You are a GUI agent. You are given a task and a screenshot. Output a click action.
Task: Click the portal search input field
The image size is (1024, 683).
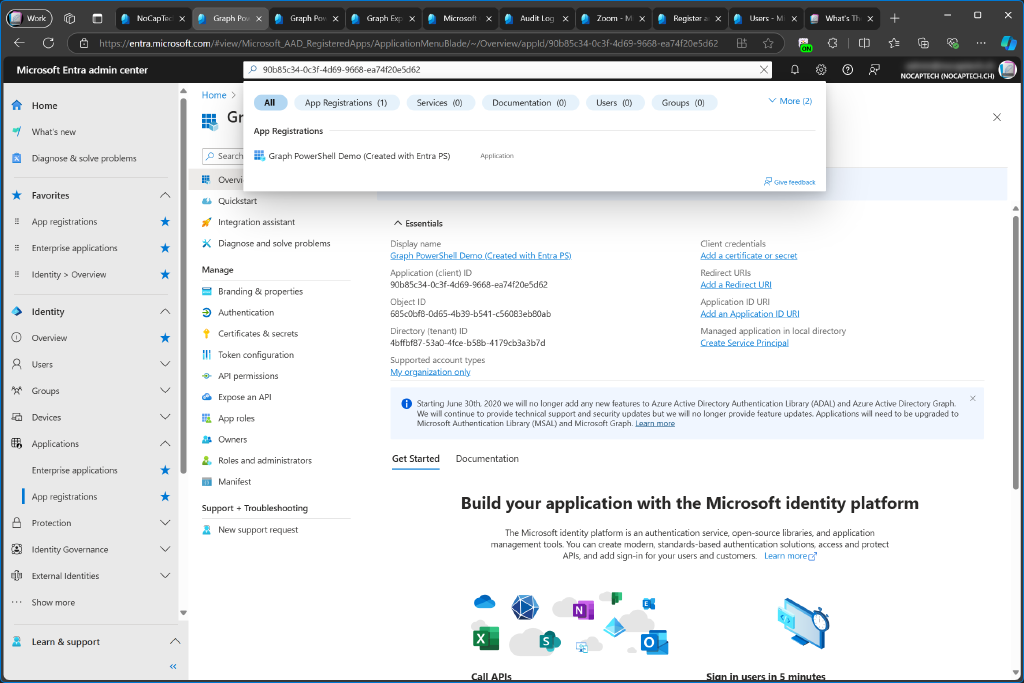tap(507, 69)
